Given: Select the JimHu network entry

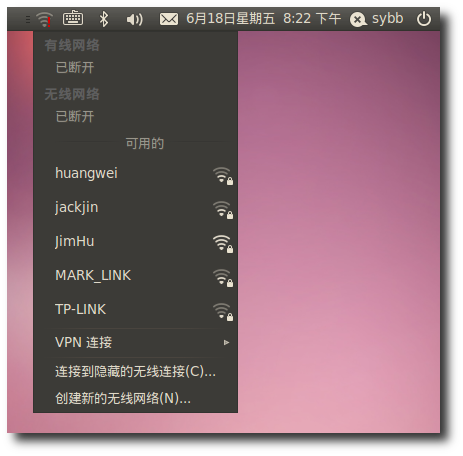Looking at the screenshot, I should click(x=136, y=242).
